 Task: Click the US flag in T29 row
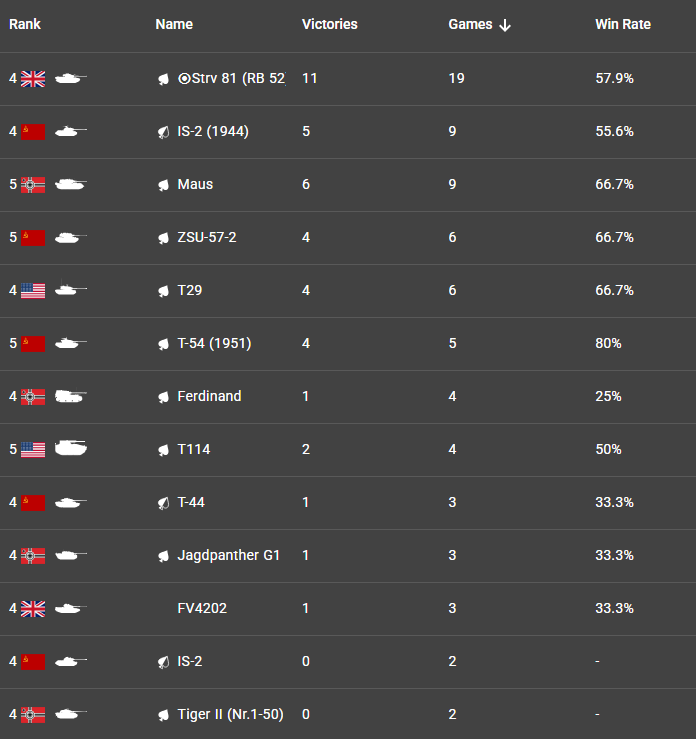(33, 291)
